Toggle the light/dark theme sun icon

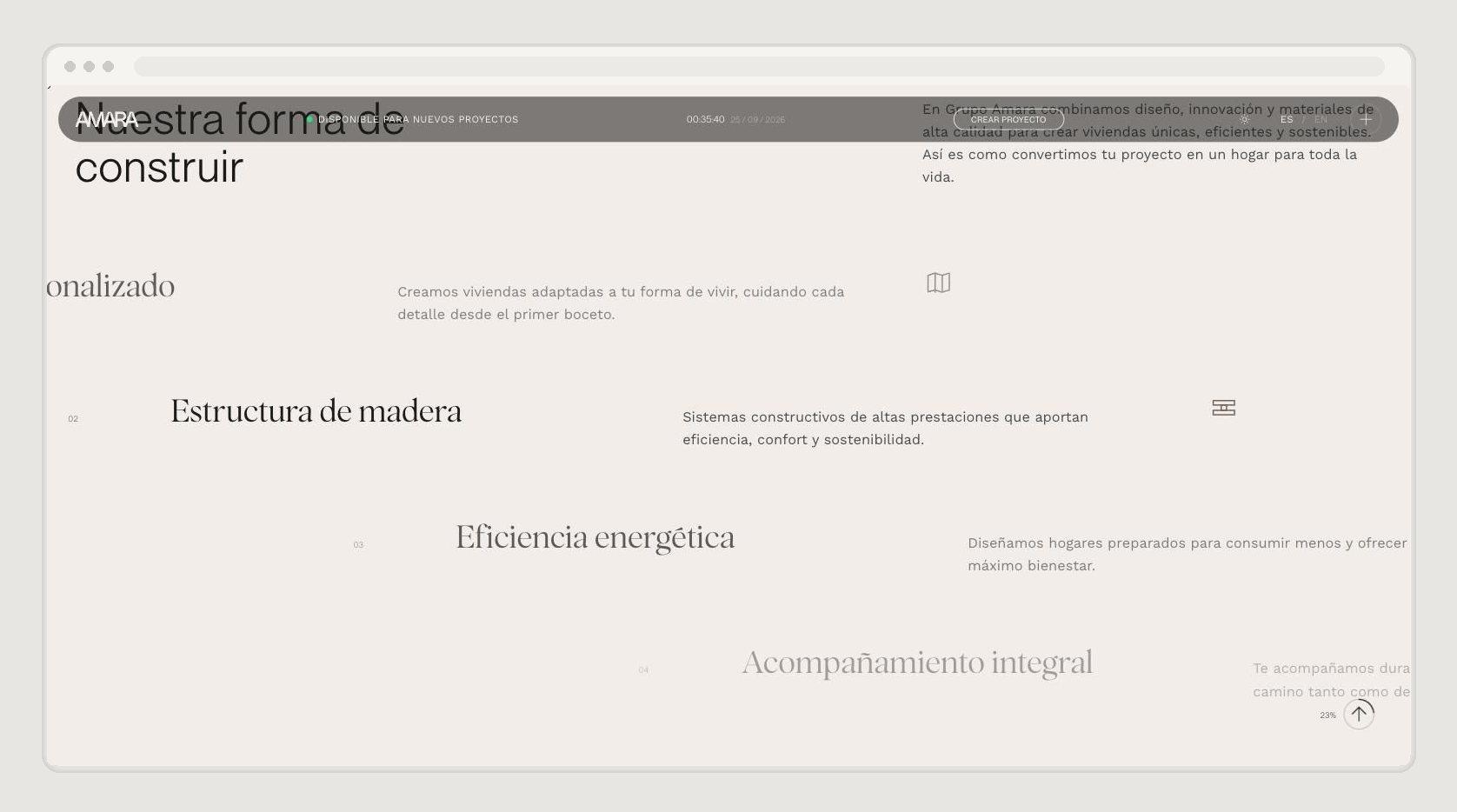[x=1244, y=119]
